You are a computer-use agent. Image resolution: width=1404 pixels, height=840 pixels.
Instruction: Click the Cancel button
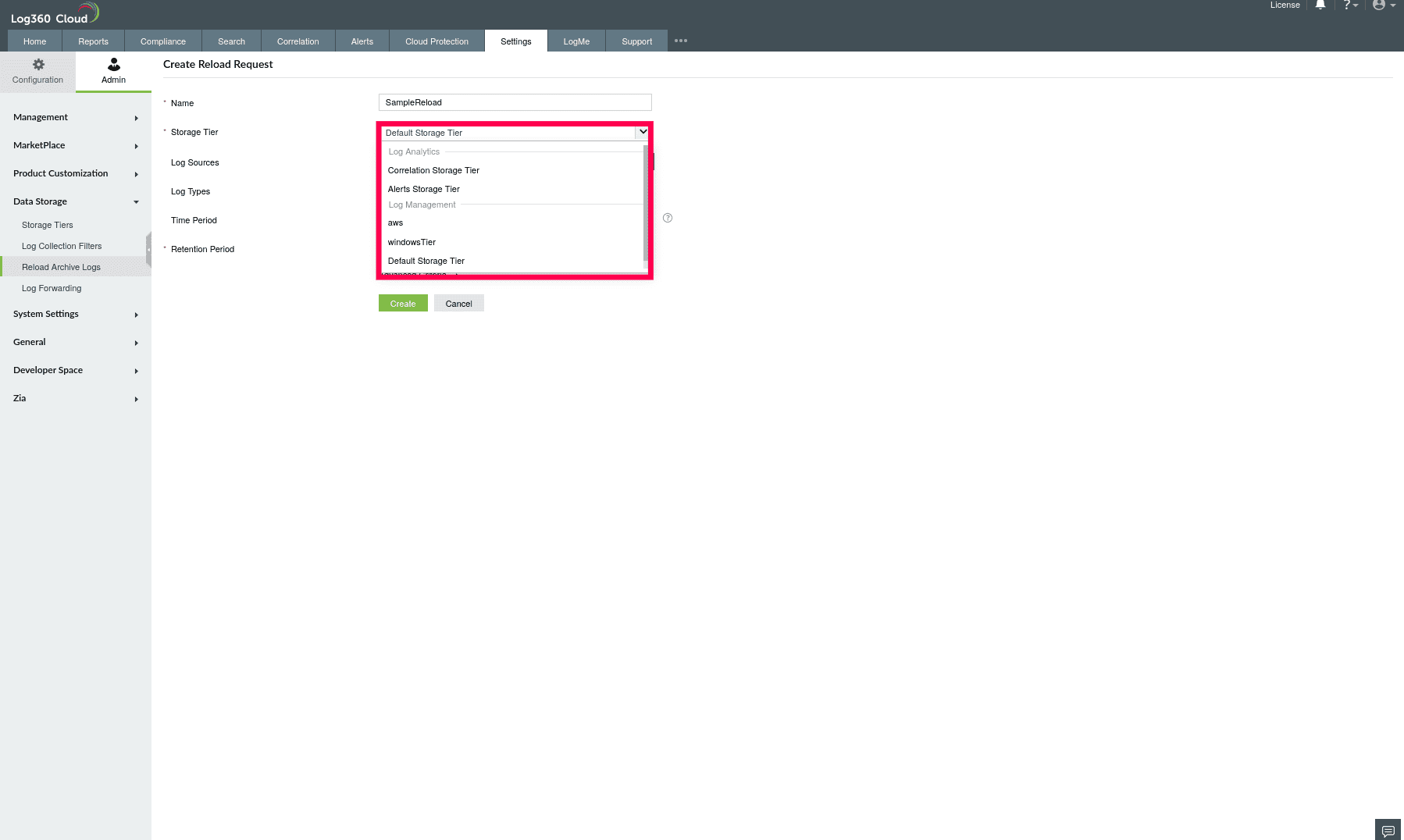point(459,304)
